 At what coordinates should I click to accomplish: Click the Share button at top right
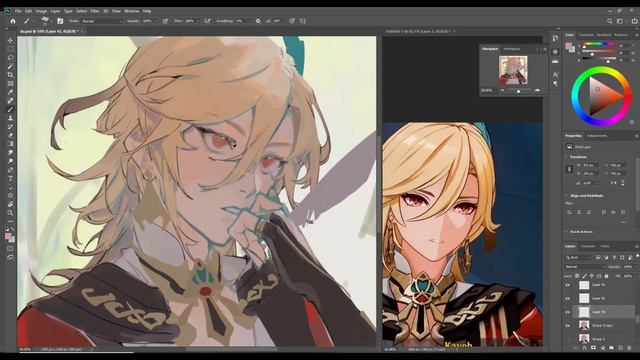(635, 21)
